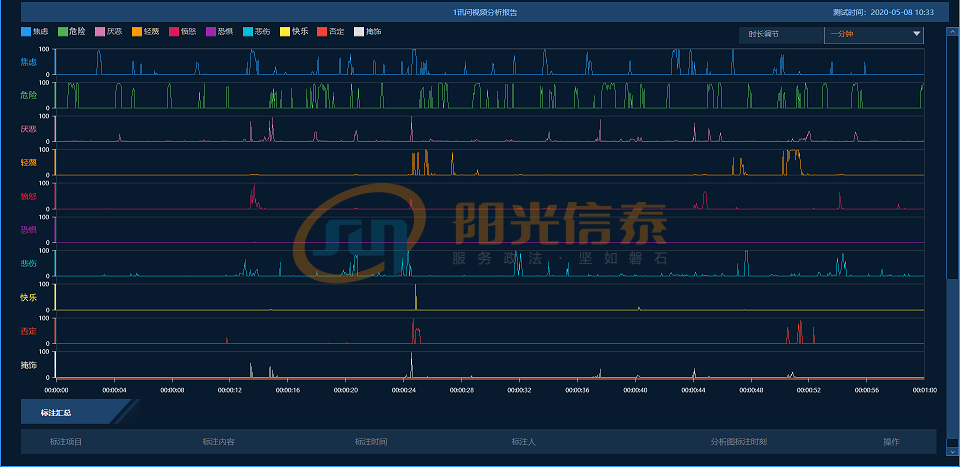Toggle the 危险 series in the legend
Viewport: 960px width, 467px height.
[x=73, y=31]
